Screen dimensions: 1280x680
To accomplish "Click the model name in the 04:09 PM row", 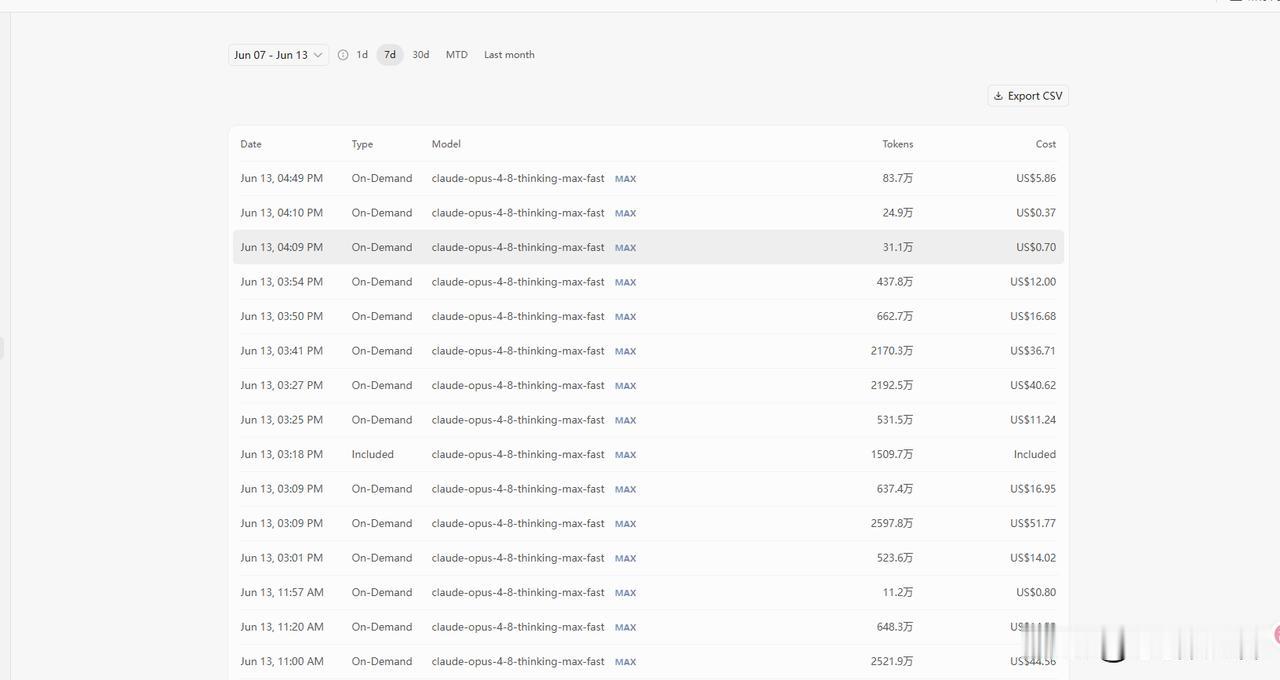I will click(x=518, y=247).
